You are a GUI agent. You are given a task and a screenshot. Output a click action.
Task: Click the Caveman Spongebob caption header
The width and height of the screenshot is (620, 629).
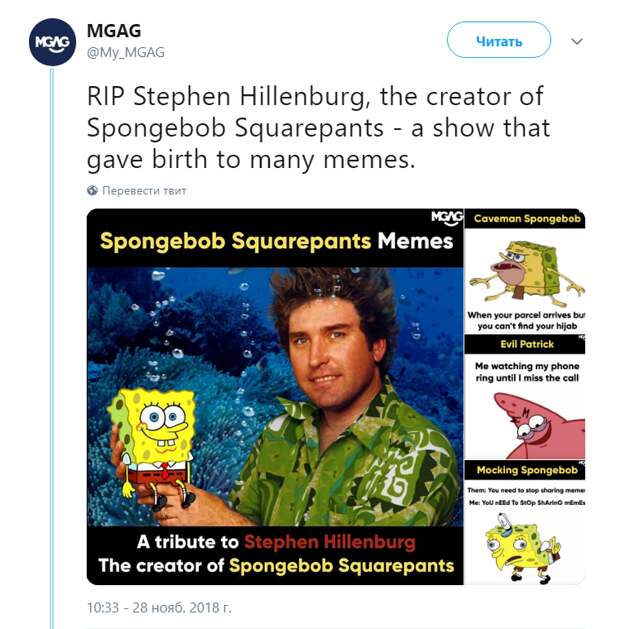tap(525, 219)
